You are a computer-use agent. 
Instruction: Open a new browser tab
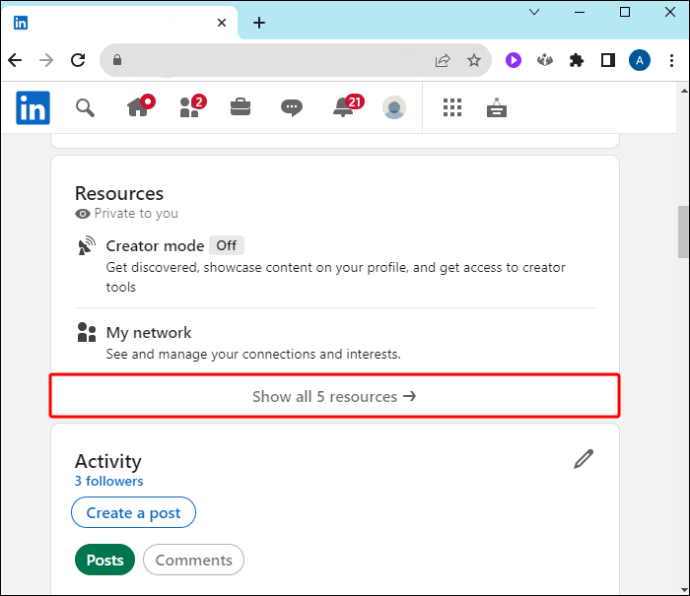pyautogui.click(x=259, y=22)
